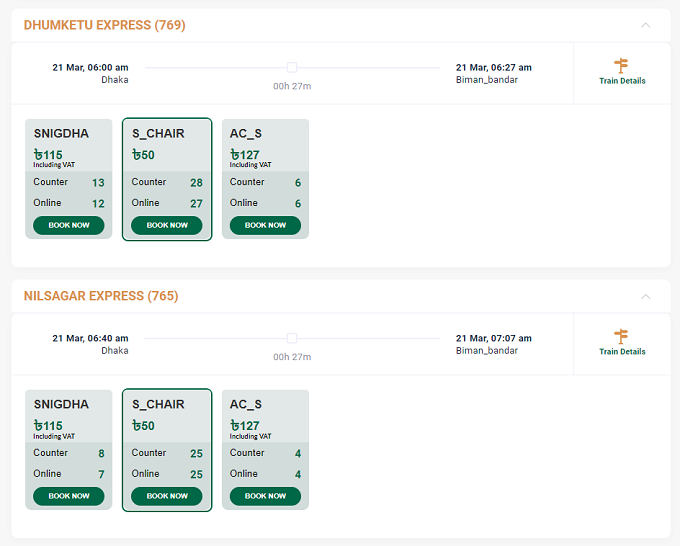
Task: Click ৳115 fare on Nilsagar SNIGDHA card
Action: (48, 425)
